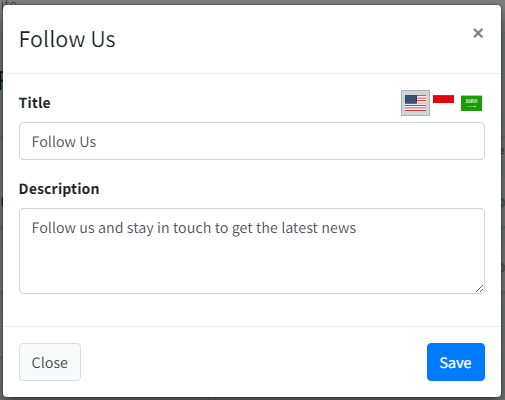Viewport: 505px width, 400px height.
Task: Click the Follow Us modal heading
Action: 67,39
